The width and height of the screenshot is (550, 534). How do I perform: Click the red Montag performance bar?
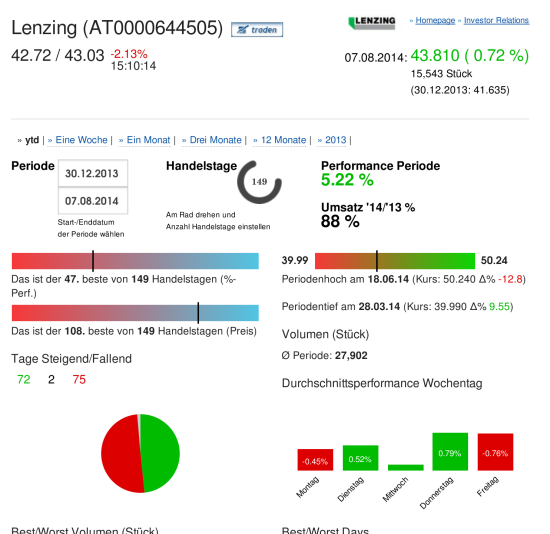pos(315,460)
